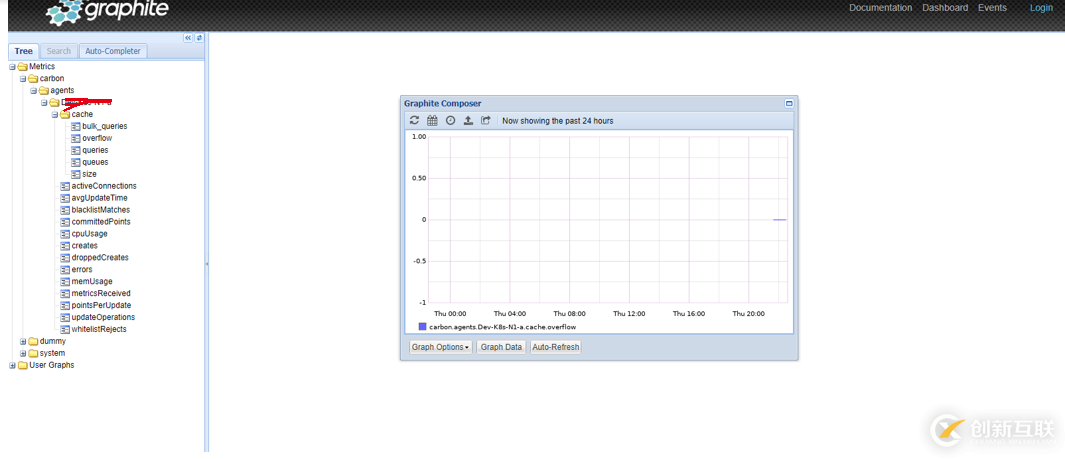
Task: Open the calendar date range picker icon
Action: click(432, 120)
